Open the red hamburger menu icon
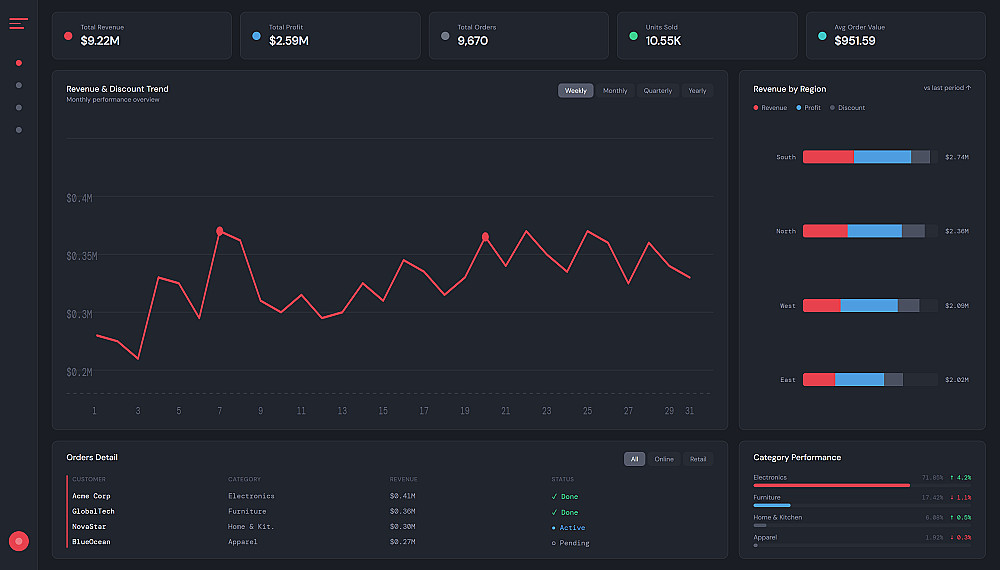The width and height of the screenshot is (1000, 570). 18,24
